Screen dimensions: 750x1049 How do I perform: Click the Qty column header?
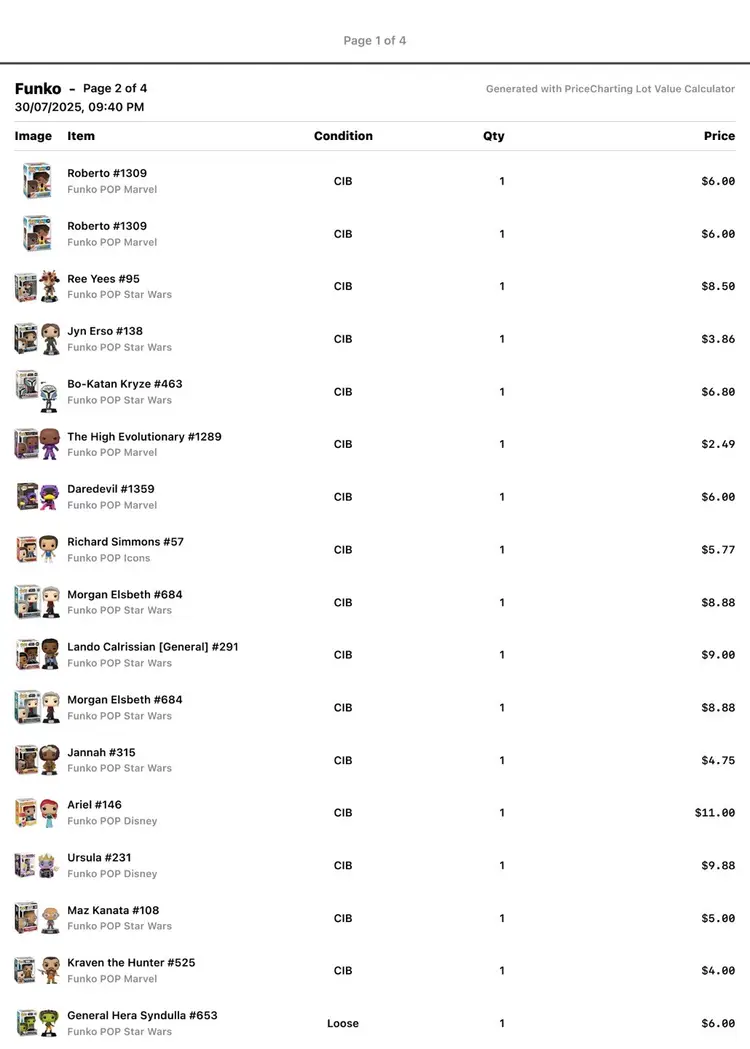tap(494, 136)
